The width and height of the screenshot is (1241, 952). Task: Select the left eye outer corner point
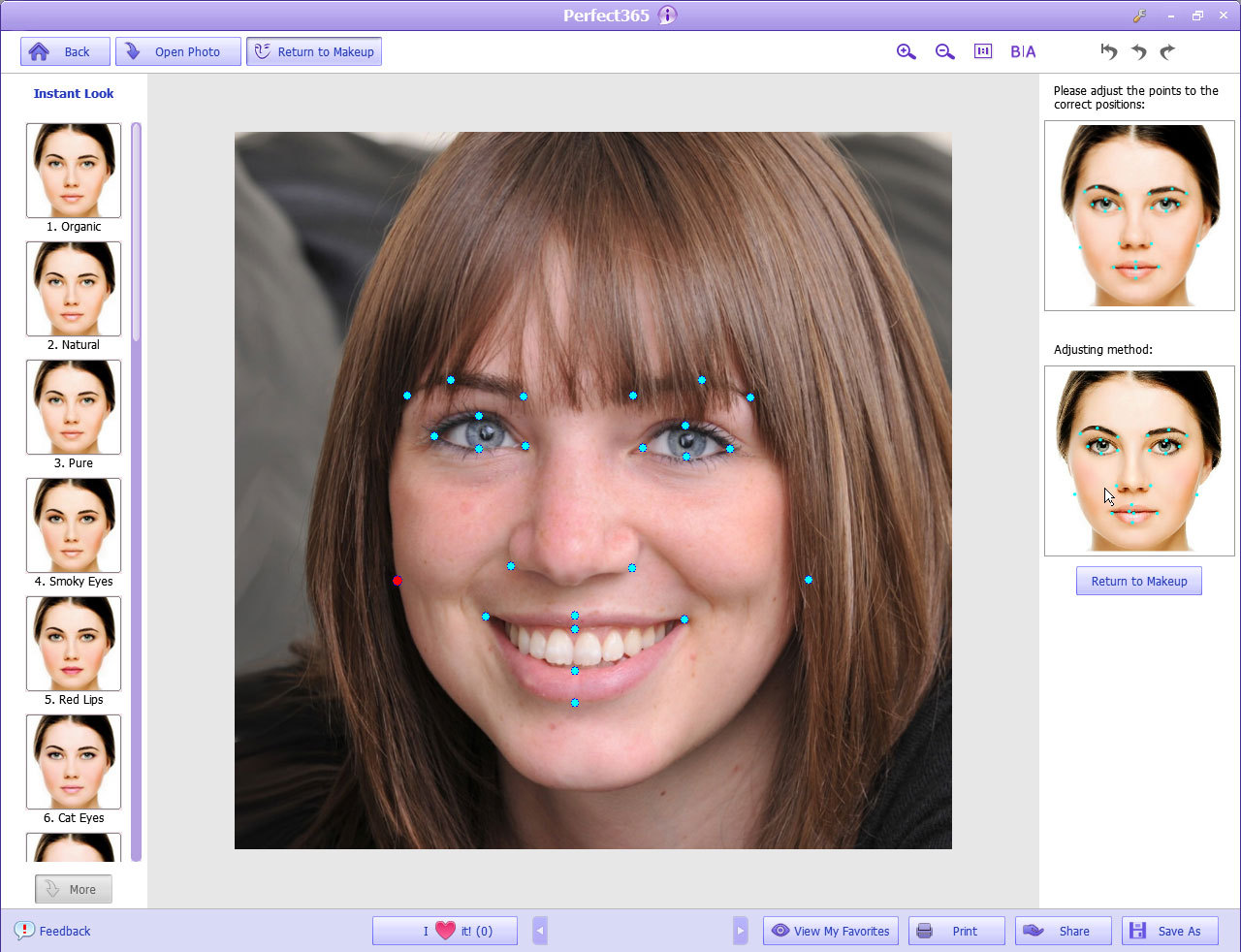434,436
